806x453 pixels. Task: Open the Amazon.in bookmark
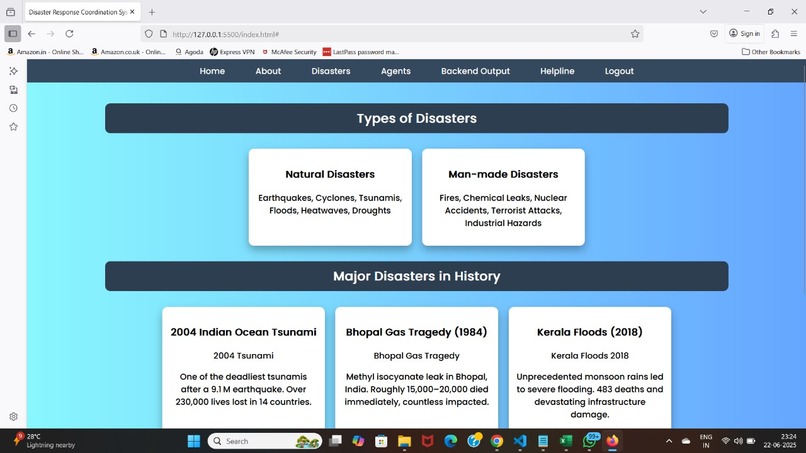(45, 52)
